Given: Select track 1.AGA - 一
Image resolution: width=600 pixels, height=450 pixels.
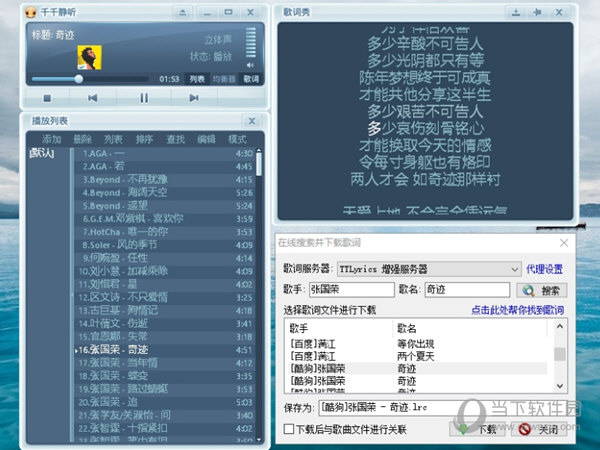Looking at the screenshot, I should tap(165, 154).
